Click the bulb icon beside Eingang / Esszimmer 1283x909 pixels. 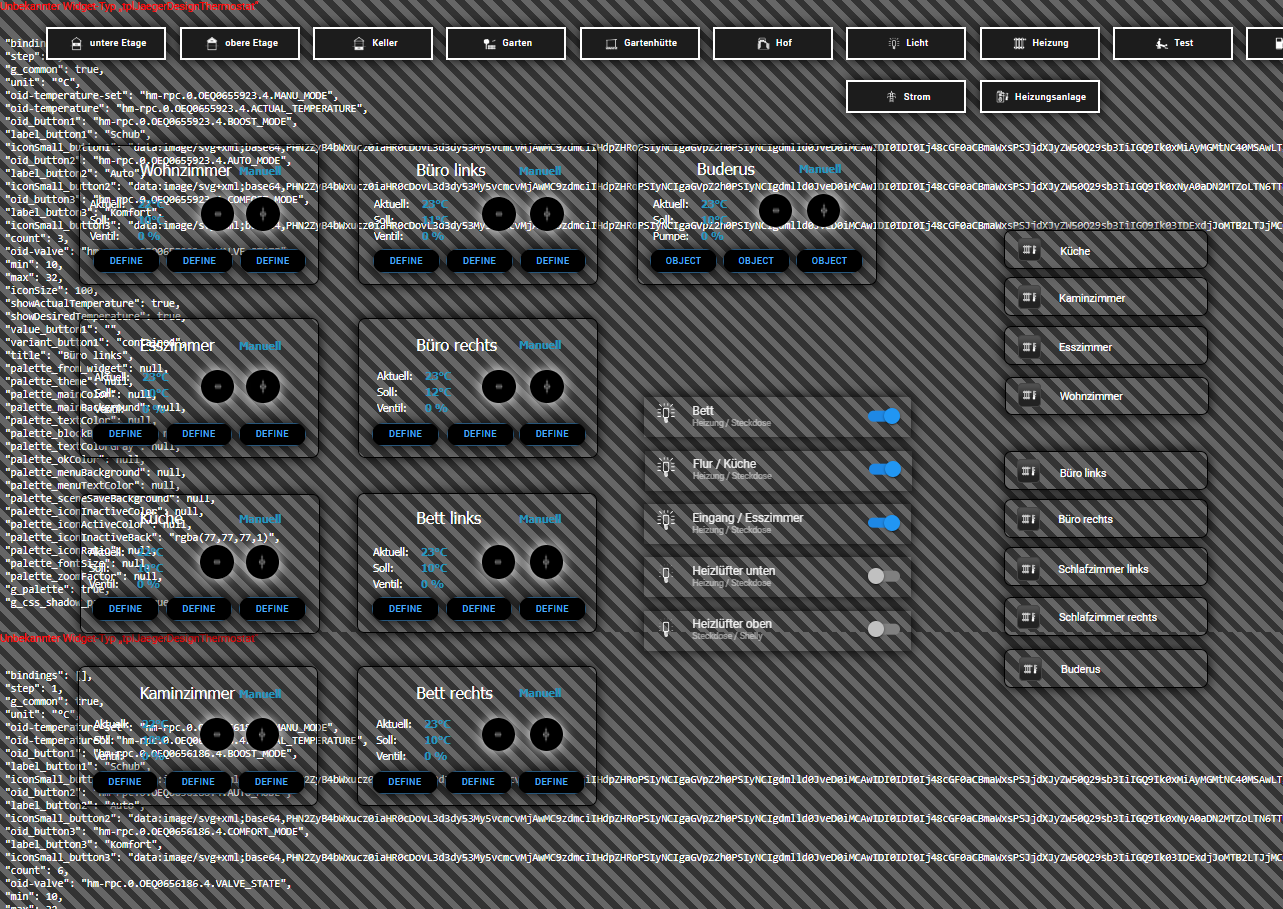pos(665,522)
